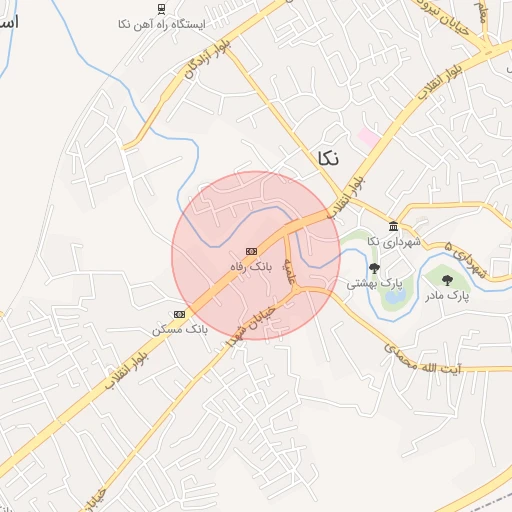Click the آیت الله محمدی street label

pyautogui.click(x=423, y=360)
